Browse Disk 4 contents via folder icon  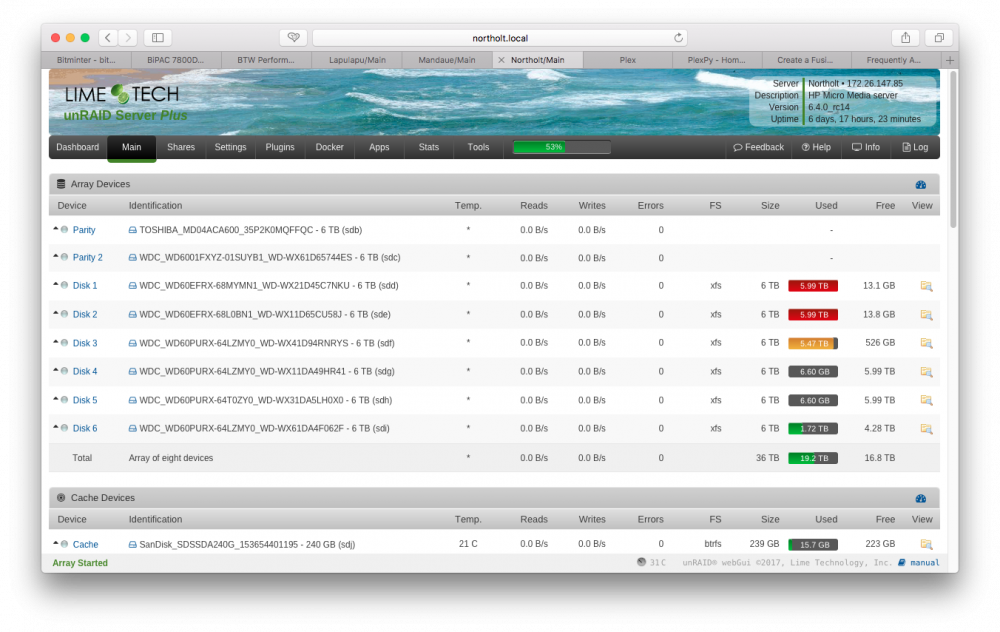point(926,371)
